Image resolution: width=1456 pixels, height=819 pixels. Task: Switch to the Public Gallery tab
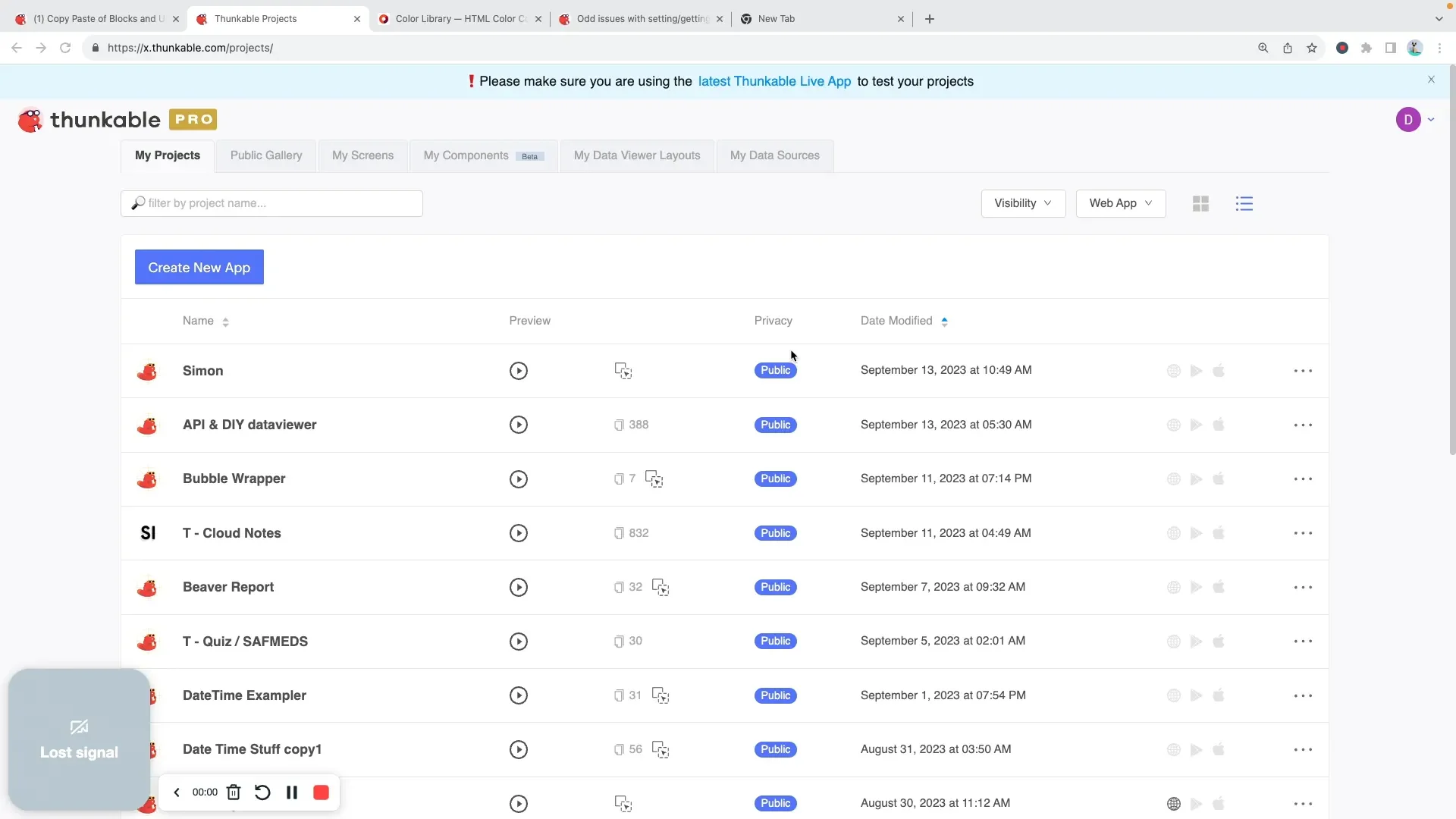(x=266, y=155)
